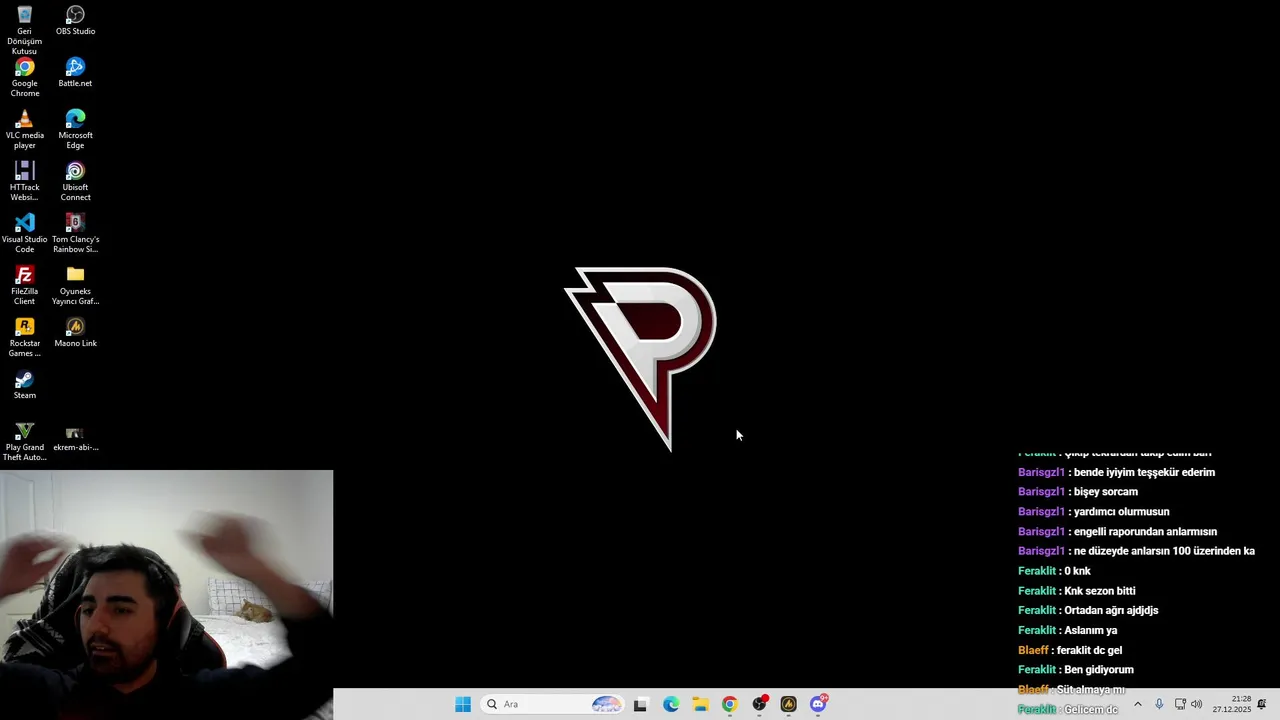The image size is (1280, 720).
Task: Select Rockstar Games Launcher icon
Action: tap(24, 338)
